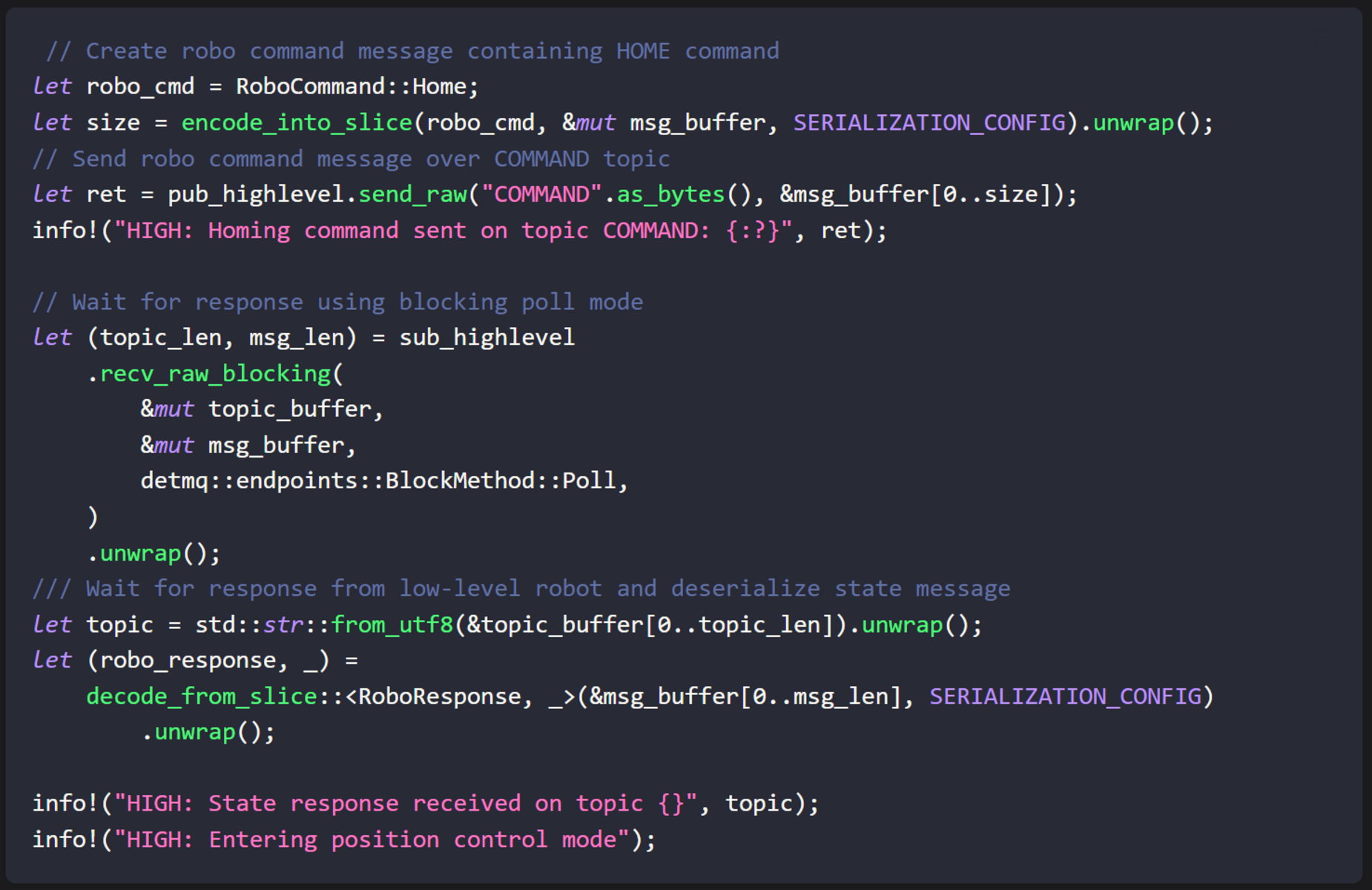
Task: Click the "HIGH: Homing command sent" string
Action: 454,231
